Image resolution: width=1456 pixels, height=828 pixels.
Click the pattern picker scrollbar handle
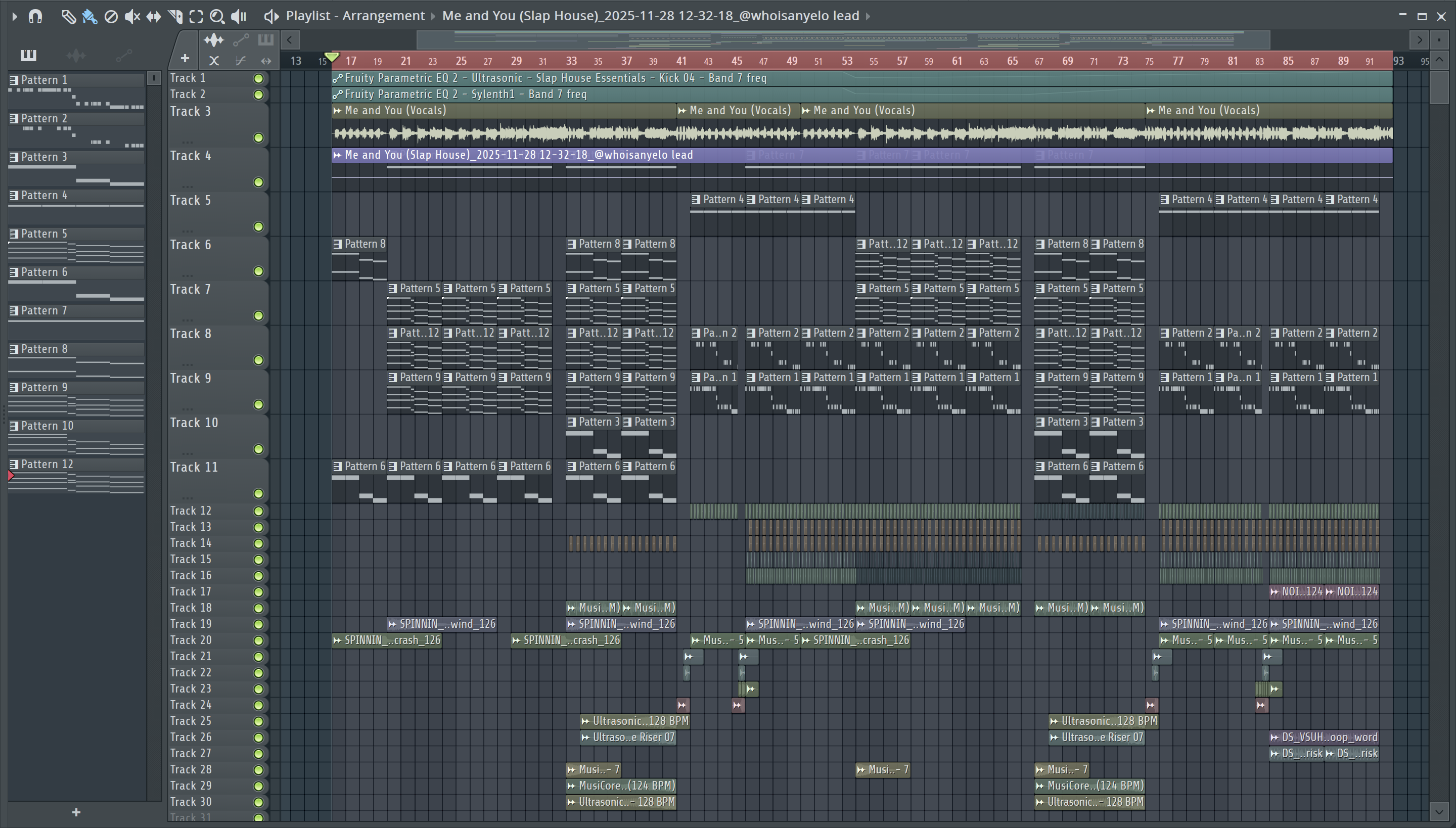[x=154, y=78]
